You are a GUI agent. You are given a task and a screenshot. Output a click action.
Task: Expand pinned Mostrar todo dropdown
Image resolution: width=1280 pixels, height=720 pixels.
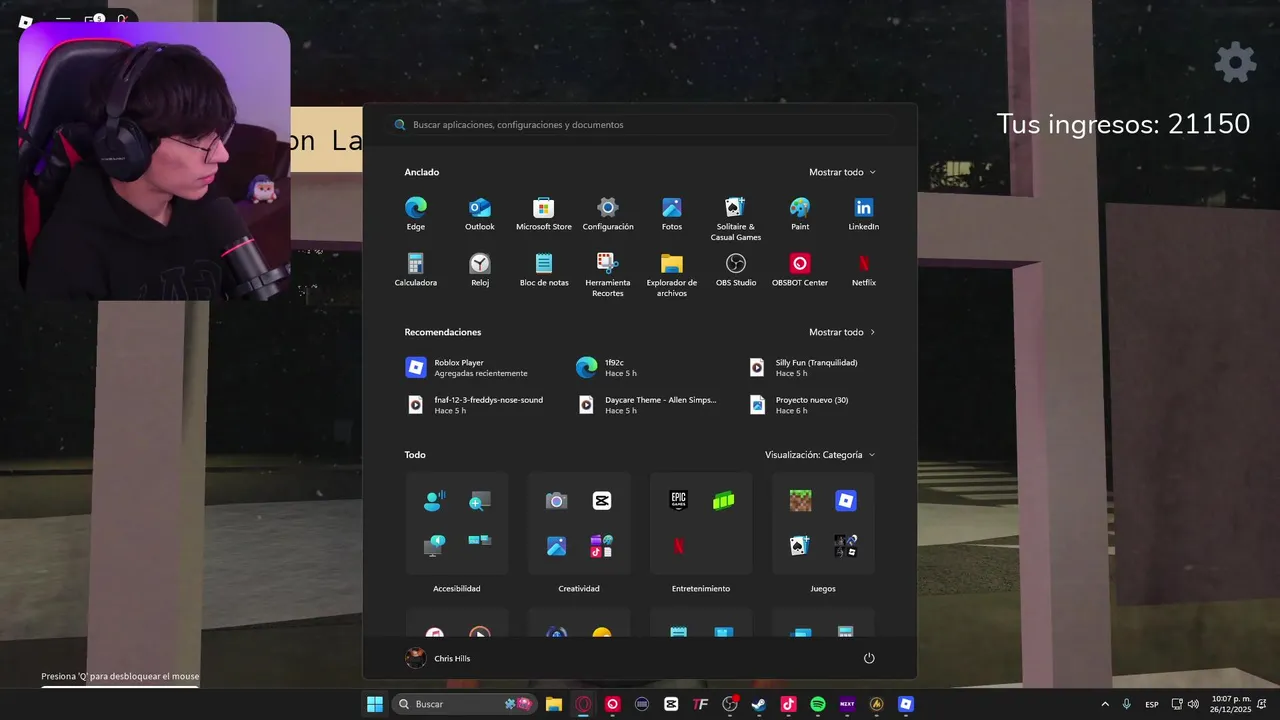coord(842,172)
